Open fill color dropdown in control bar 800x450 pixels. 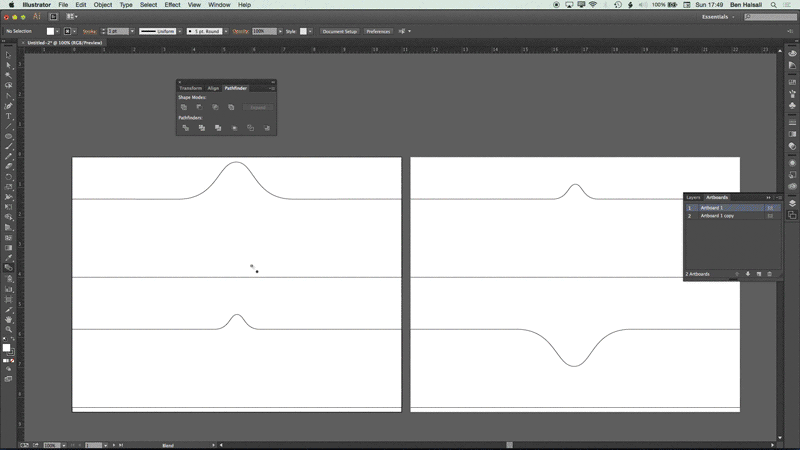click(57, 31)
